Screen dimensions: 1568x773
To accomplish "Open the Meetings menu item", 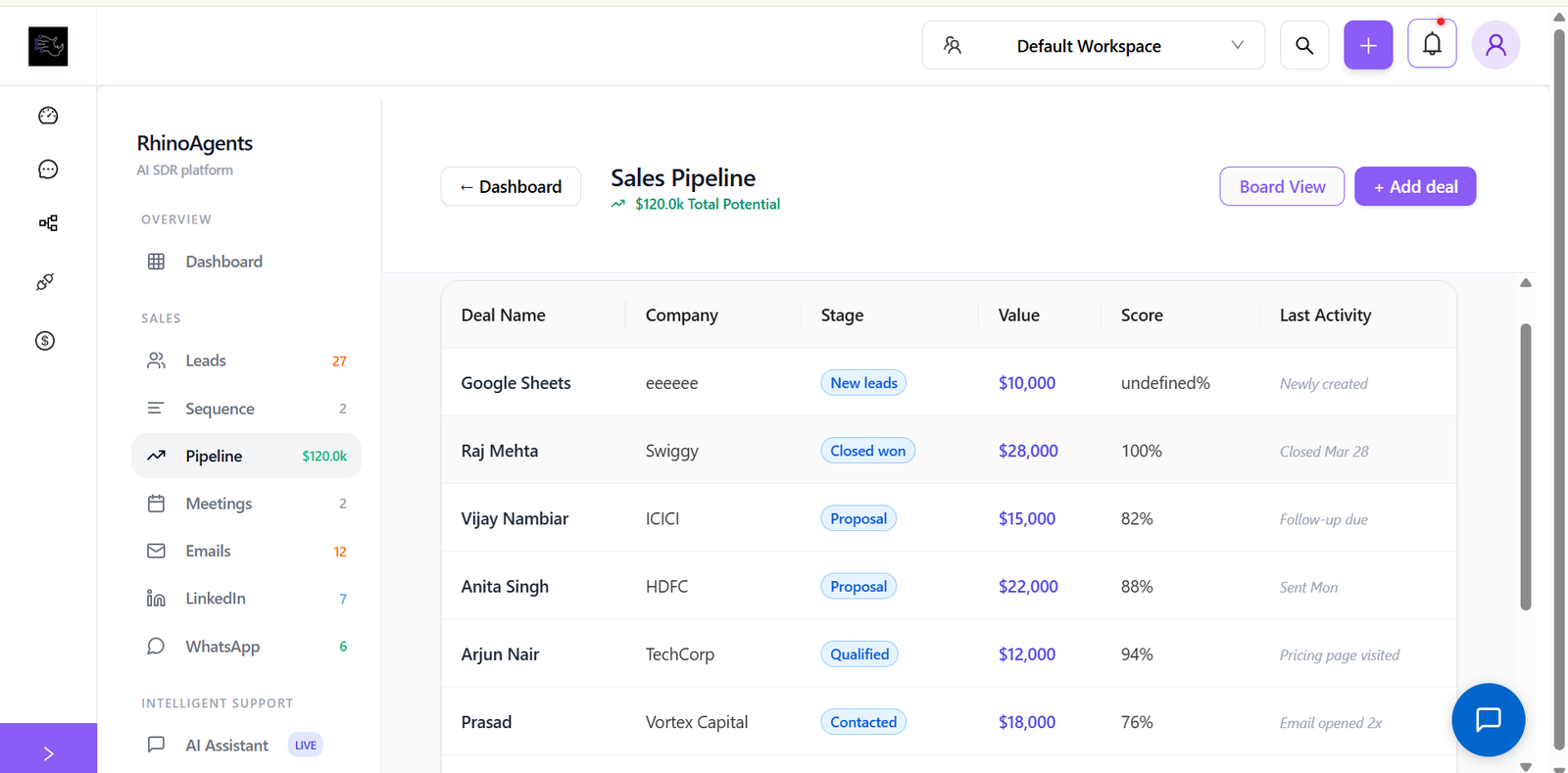I will 246,504.
